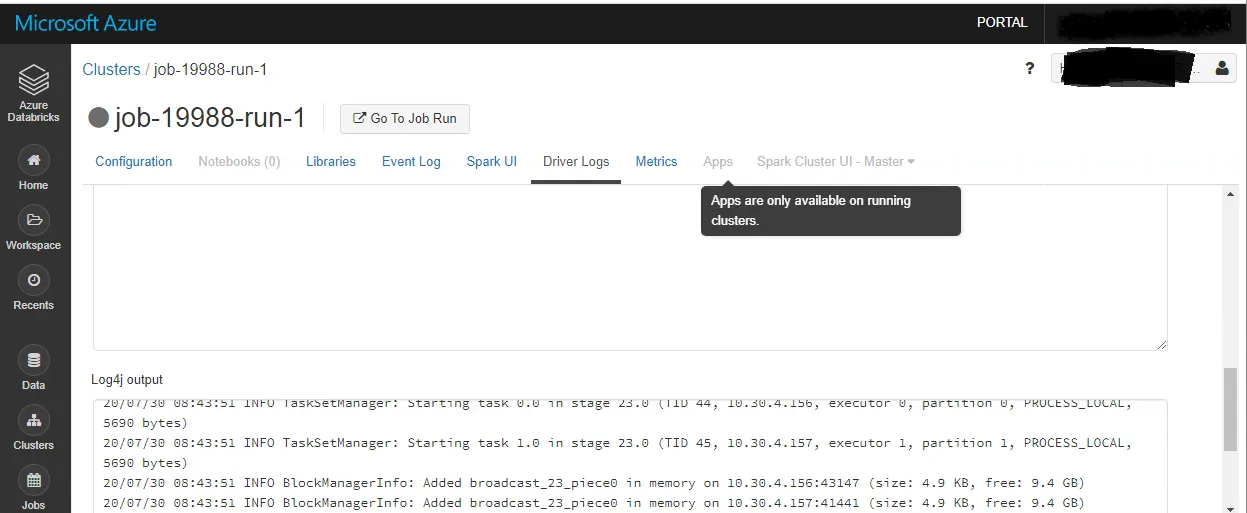Open the Jobs calendar icon
Viewport: 1247px width, 513px height.
34,480
